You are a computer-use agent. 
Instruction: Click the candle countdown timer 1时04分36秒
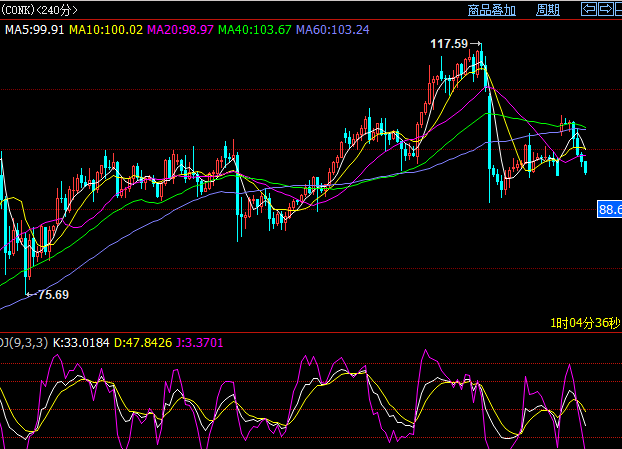[x=585, y=322]
